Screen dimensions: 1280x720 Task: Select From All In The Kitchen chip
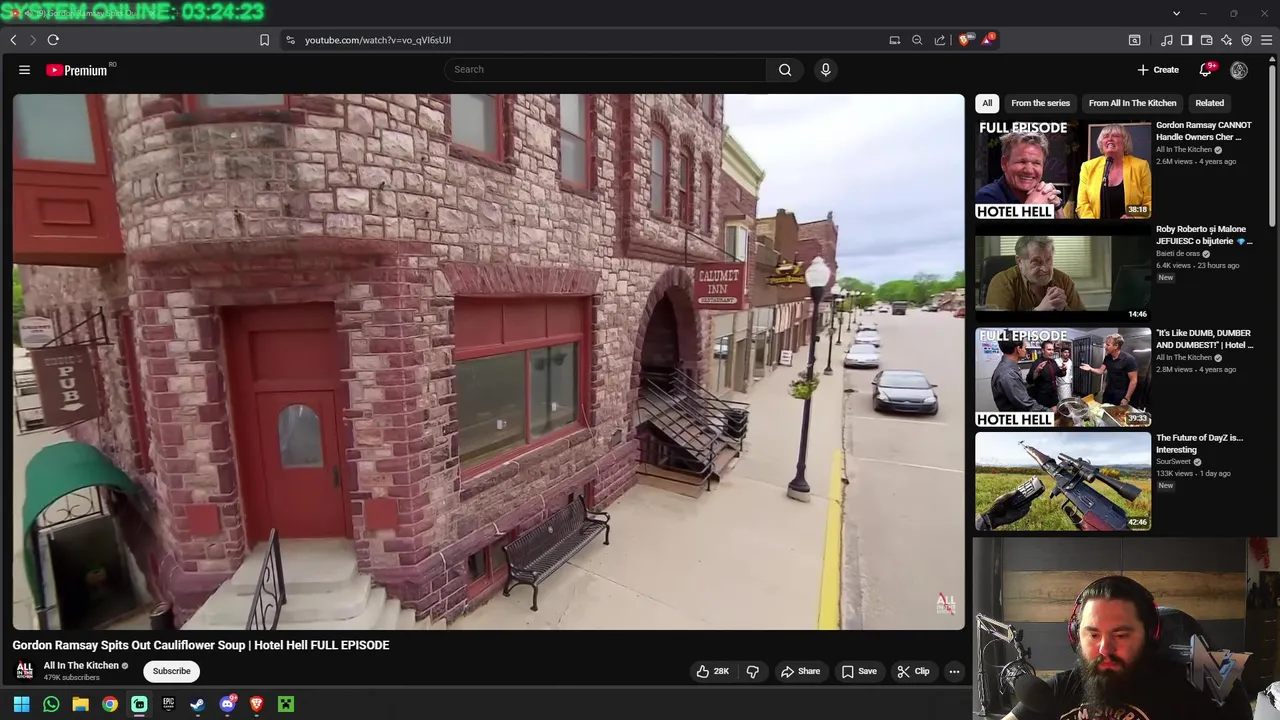1132,103
